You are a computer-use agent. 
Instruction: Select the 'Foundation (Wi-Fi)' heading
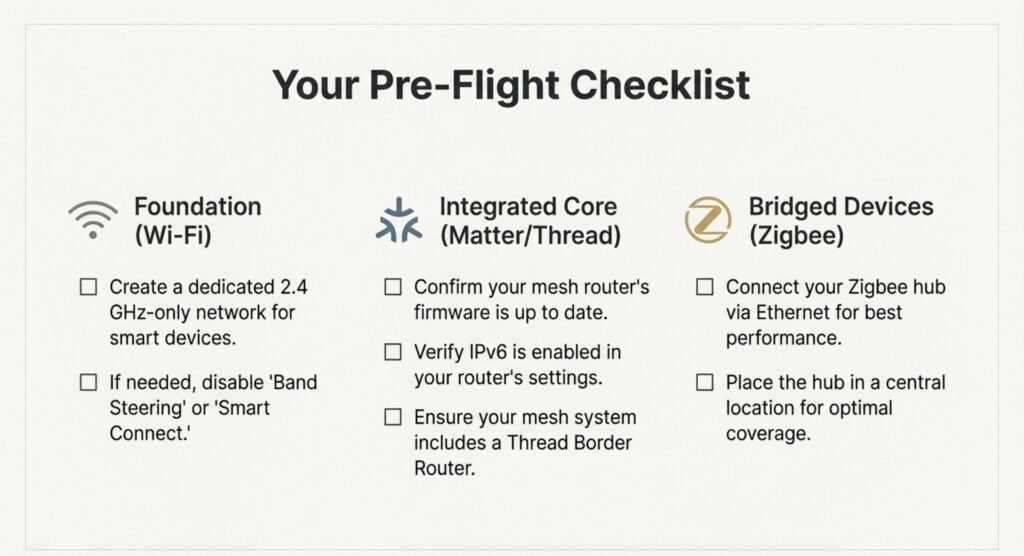coord(197,220)
